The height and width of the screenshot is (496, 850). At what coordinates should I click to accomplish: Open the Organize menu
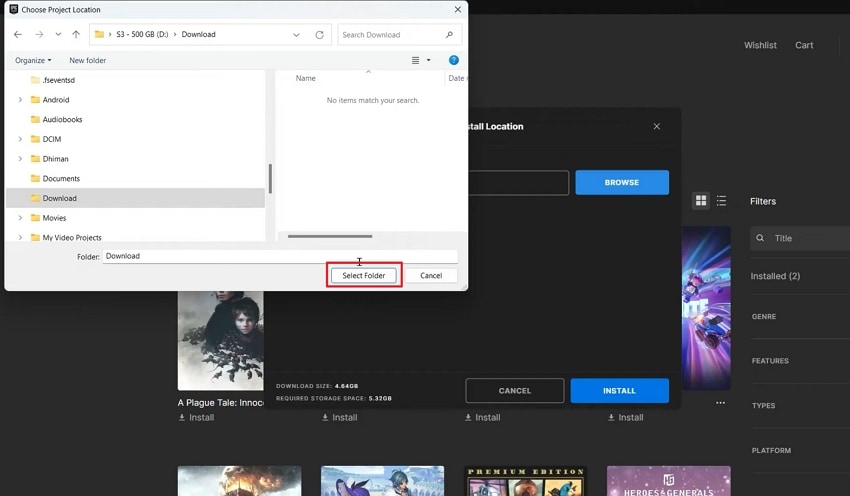click(x=33, y=60)
